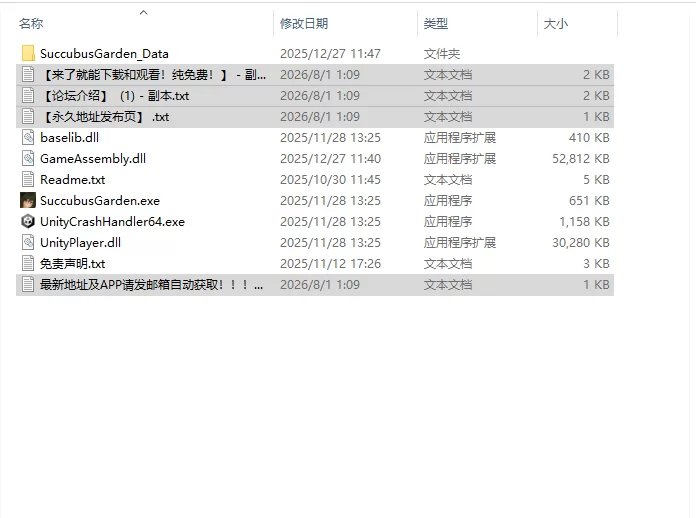Sort files by 类型 column header
This screenshot has width=696, height=518.
[436, 24]
